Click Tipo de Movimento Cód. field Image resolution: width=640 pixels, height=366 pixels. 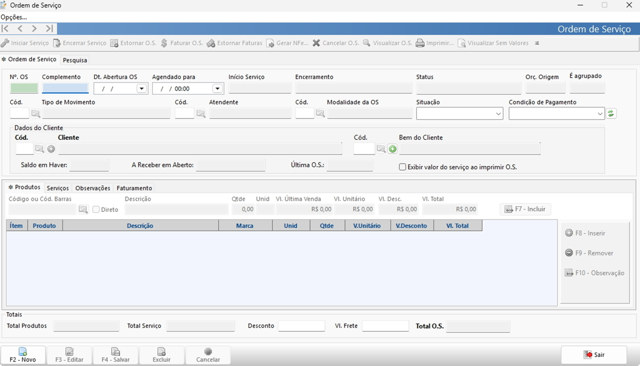pos(20,113)
